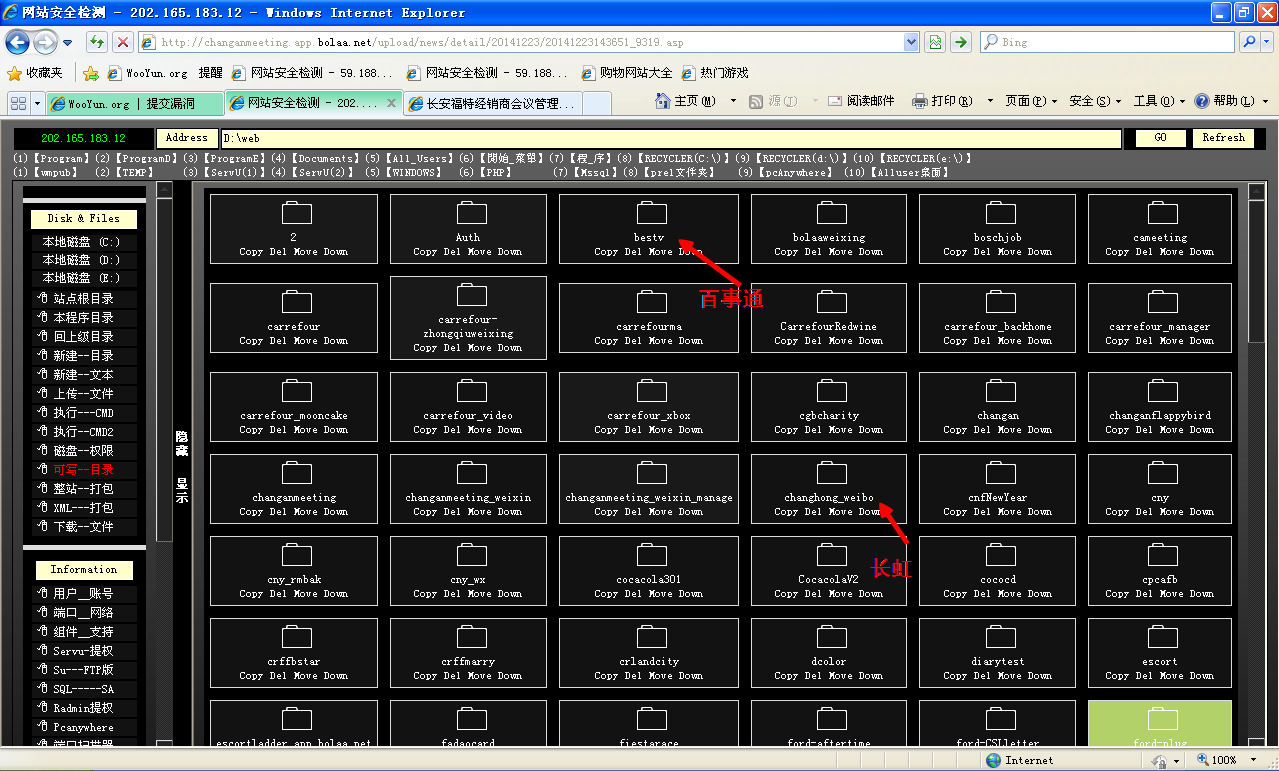
Task: Click the Add to favorites bar icon
Action: click(91, 73)
